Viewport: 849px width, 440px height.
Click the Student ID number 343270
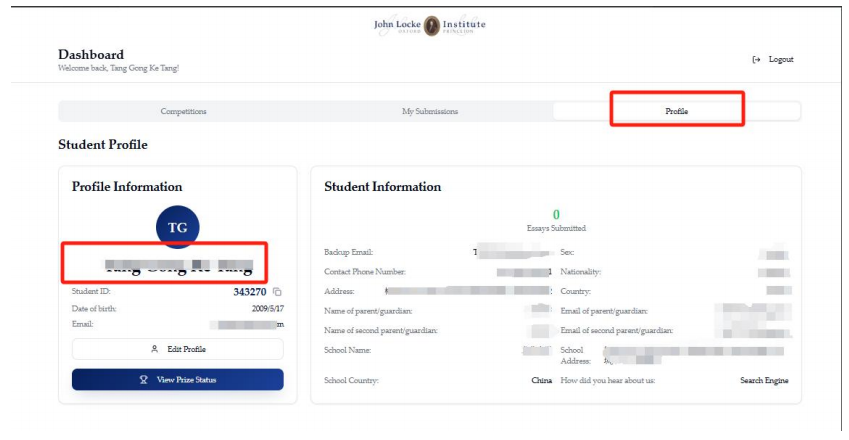click(250, 292)
